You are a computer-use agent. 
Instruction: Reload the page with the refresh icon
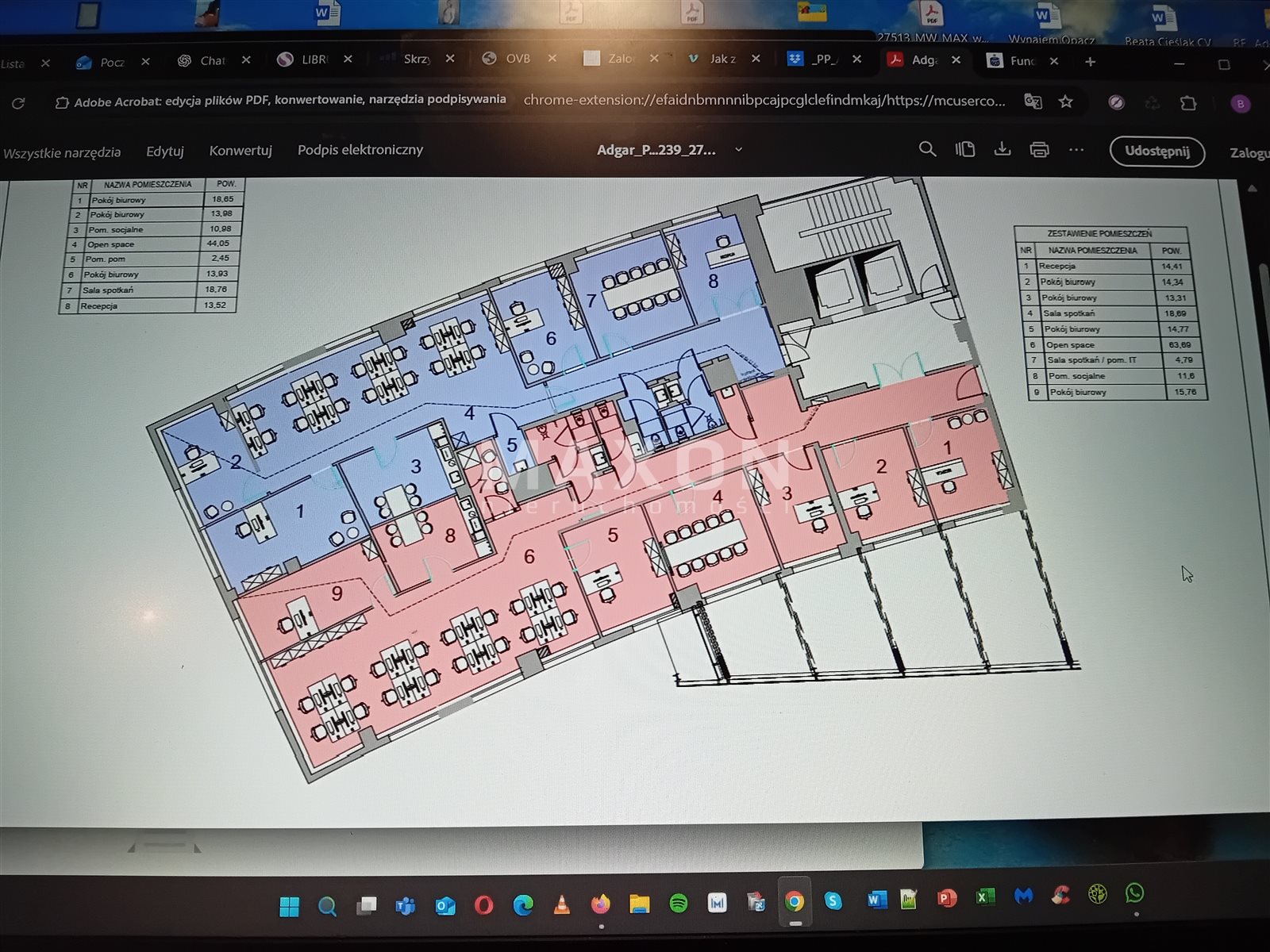[18, 103]
